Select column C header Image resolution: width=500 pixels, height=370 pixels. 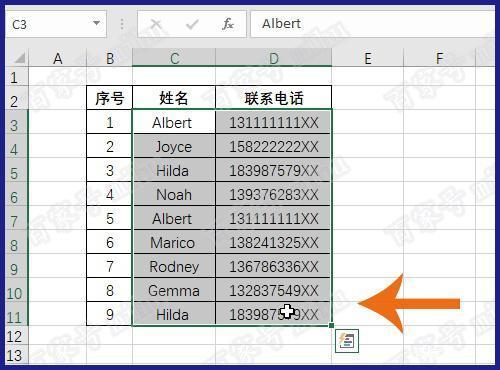coord(174,58)
